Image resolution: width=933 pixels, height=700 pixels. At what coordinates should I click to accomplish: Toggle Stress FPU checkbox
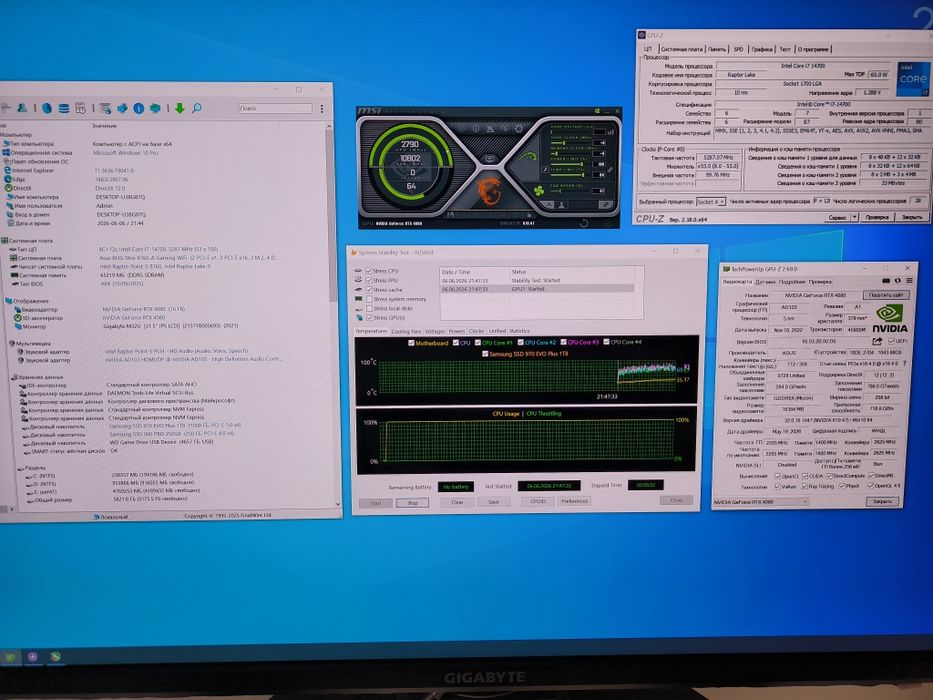369,280
